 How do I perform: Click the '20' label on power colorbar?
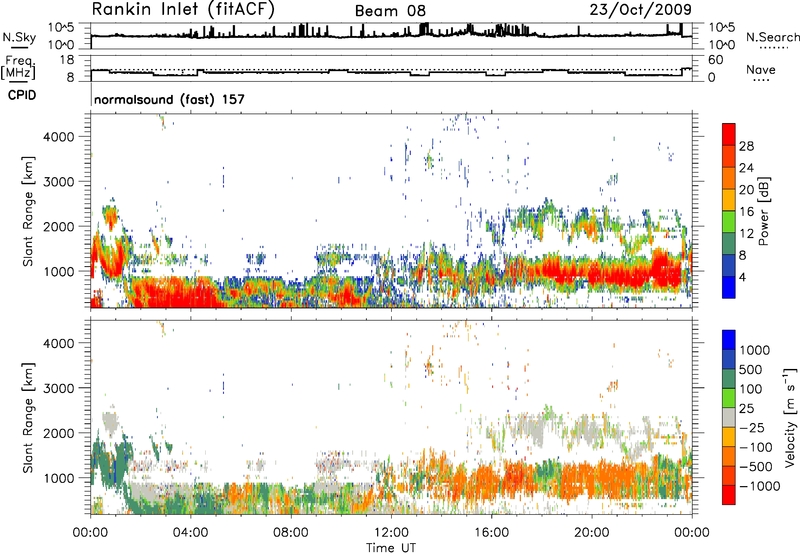(x=746, y=190)
